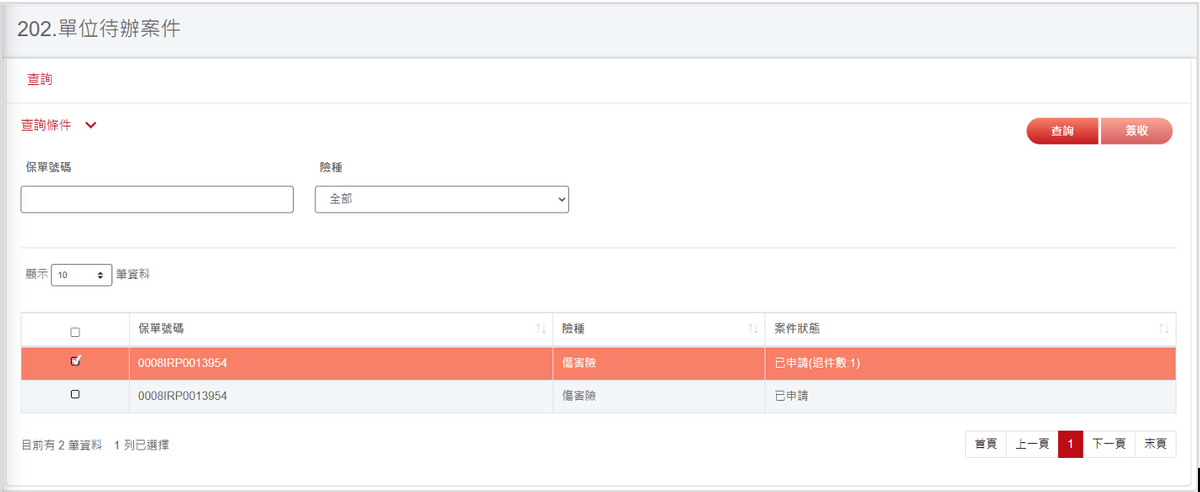
Task: Select page 1 in pagination
Action: [1070, 444]
